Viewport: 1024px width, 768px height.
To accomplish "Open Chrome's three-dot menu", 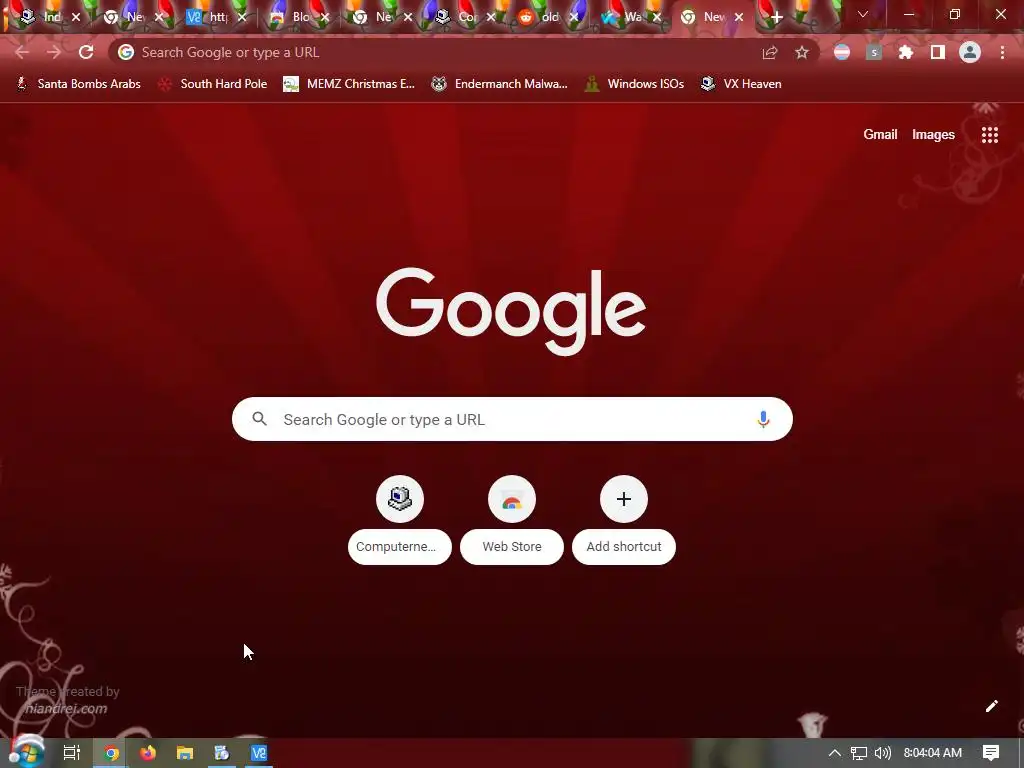I will pyautogui.click(x=1002, y=53).
